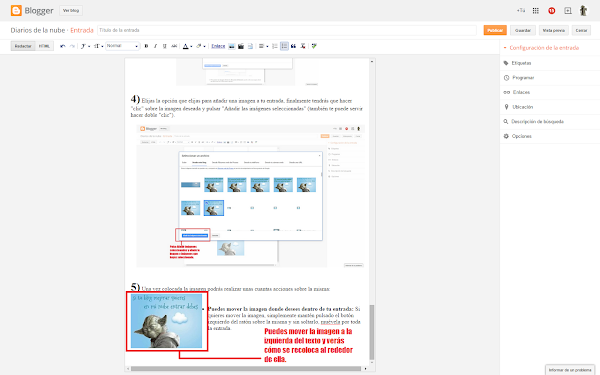Toggle bulleted list
This screenshot has height=375, width=600.
pyautogui.click(x=284, y=46)
